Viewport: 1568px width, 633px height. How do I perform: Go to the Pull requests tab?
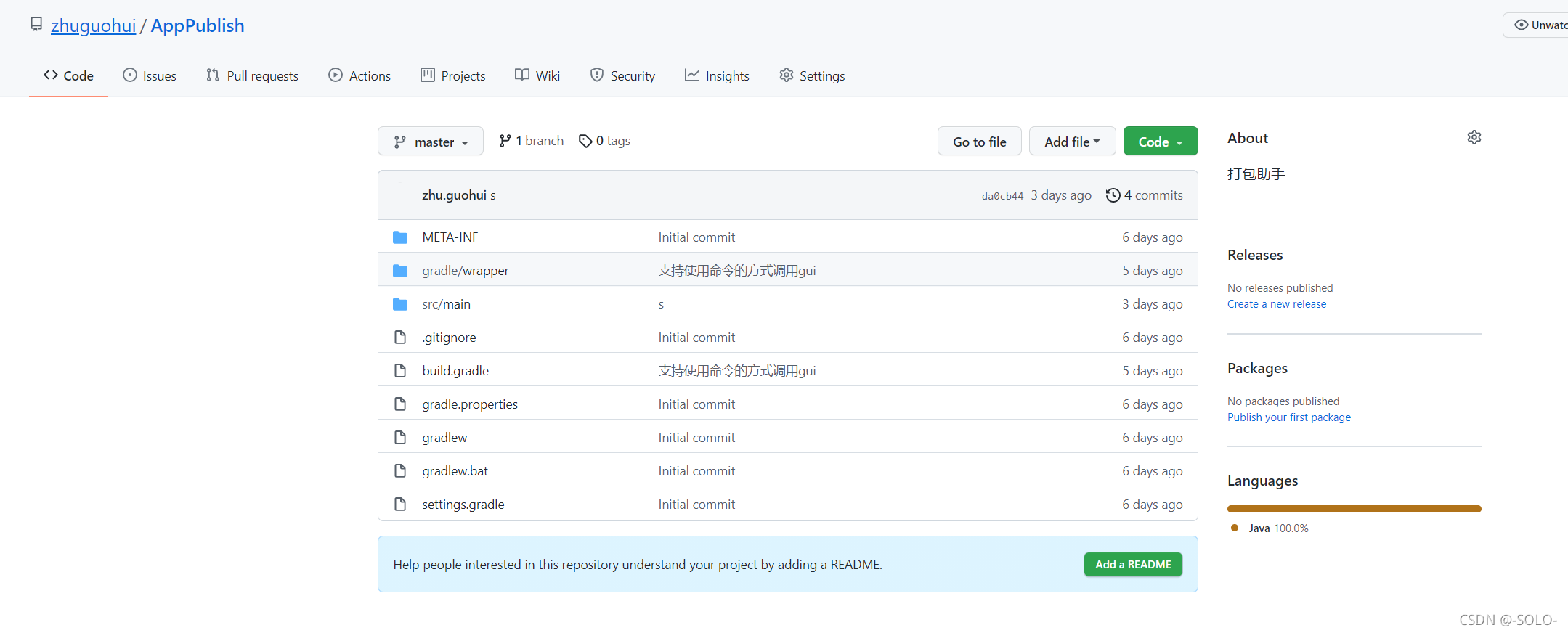[x=252, y=75]
